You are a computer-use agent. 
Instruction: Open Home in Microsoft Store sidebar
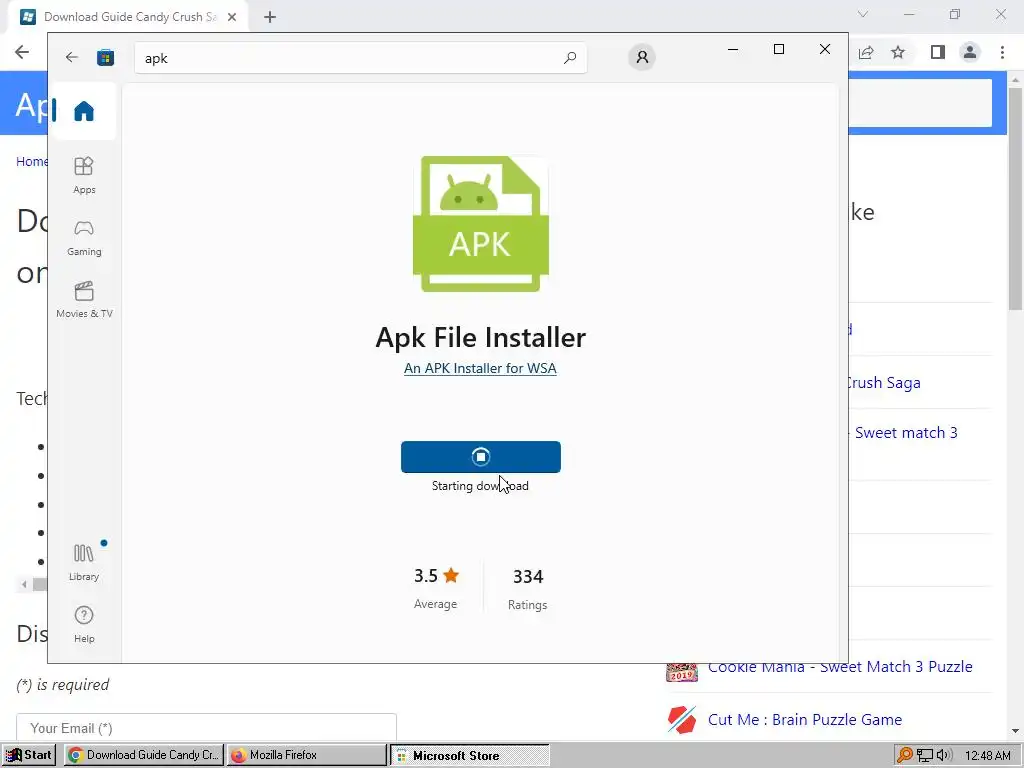point(84,111)
